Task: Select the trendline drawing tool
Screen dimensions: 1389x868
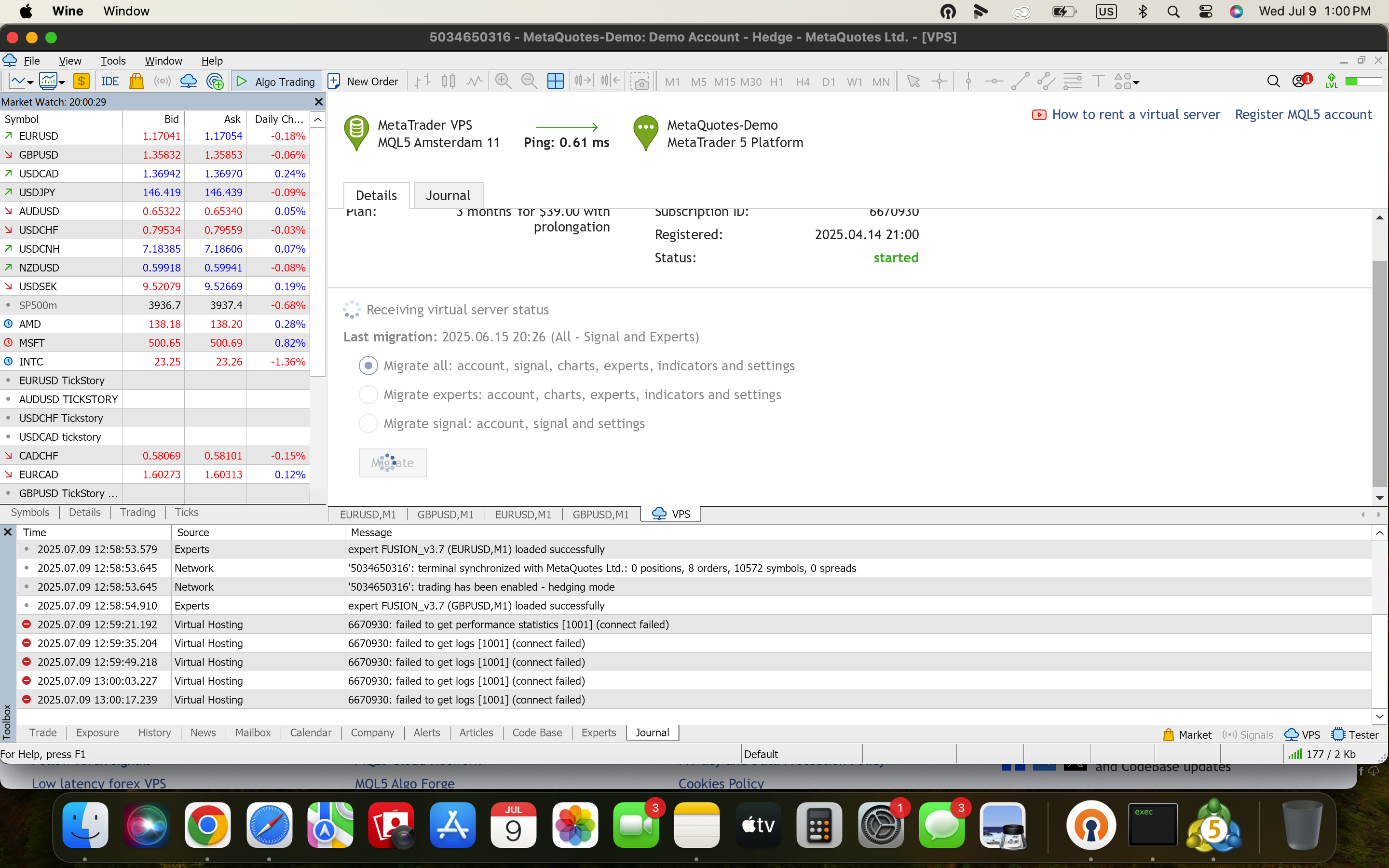Action: pos(1020,81)
